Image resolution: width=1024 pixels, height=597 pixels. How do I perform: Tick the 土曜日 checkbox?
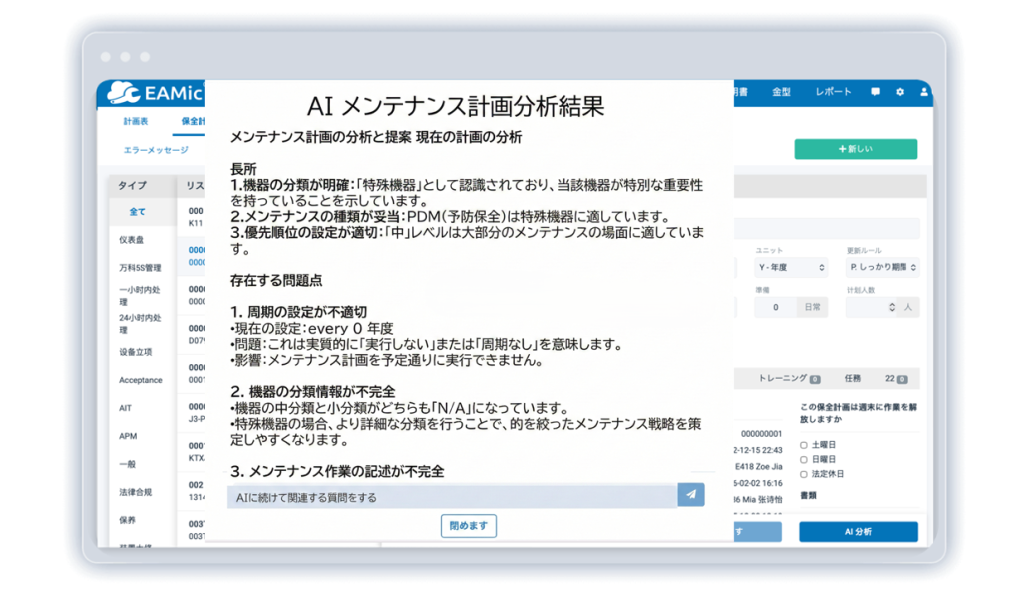804,445
